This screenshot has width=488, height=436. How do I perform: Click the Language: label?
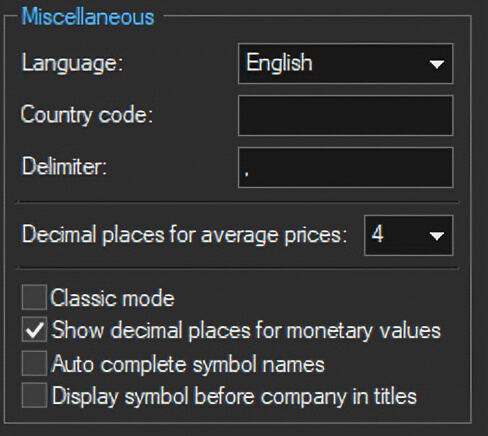[x=72, y=63]
